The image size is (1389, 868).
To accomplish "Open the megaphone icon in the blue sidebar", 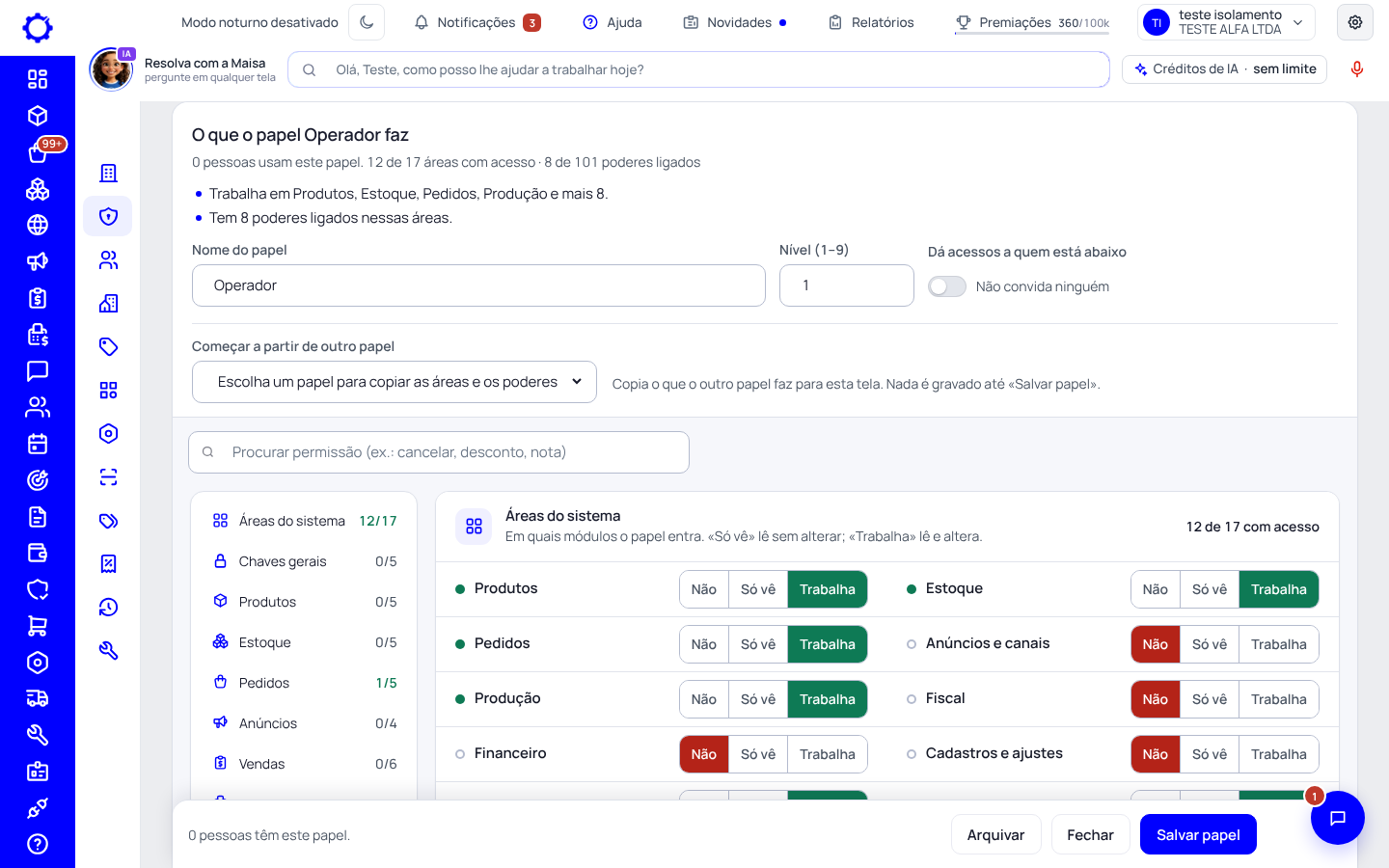I will [x=38, y=261].
